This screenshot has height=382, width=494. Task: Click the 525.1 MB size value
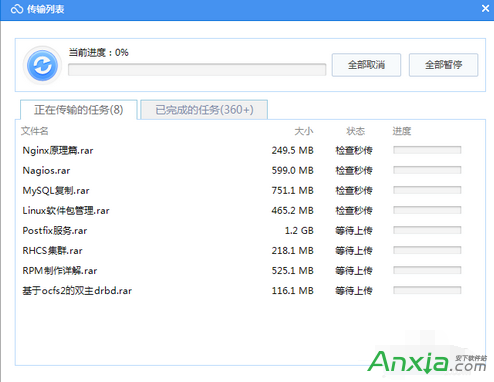tap(293, 270)
